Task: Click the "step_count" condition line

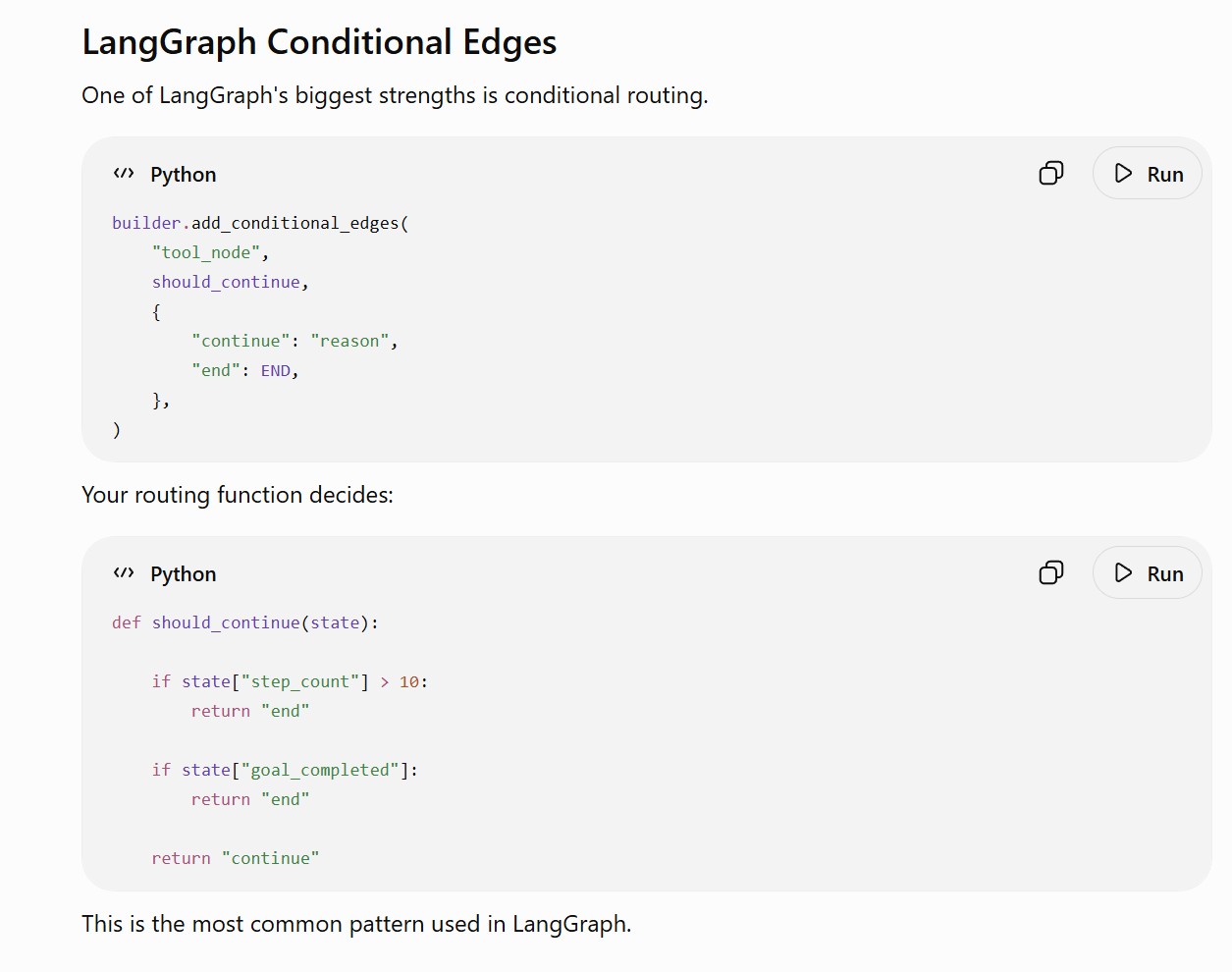Action: click(x=290, y=681)
